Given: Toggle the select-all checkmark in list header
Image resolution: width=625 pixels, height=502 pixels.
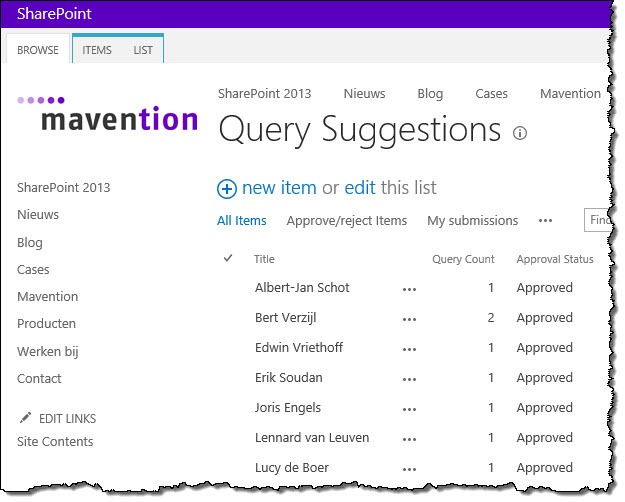Looking at the screenshot, I should coord(228,258).
